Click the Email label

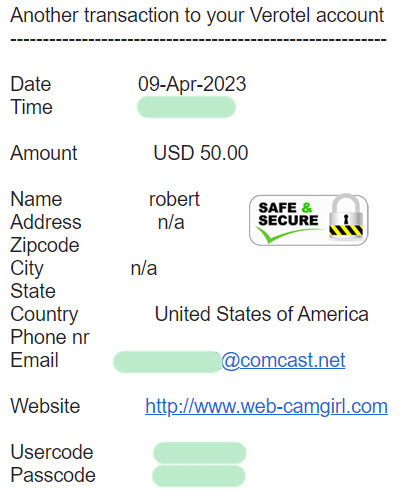(34, 360)
